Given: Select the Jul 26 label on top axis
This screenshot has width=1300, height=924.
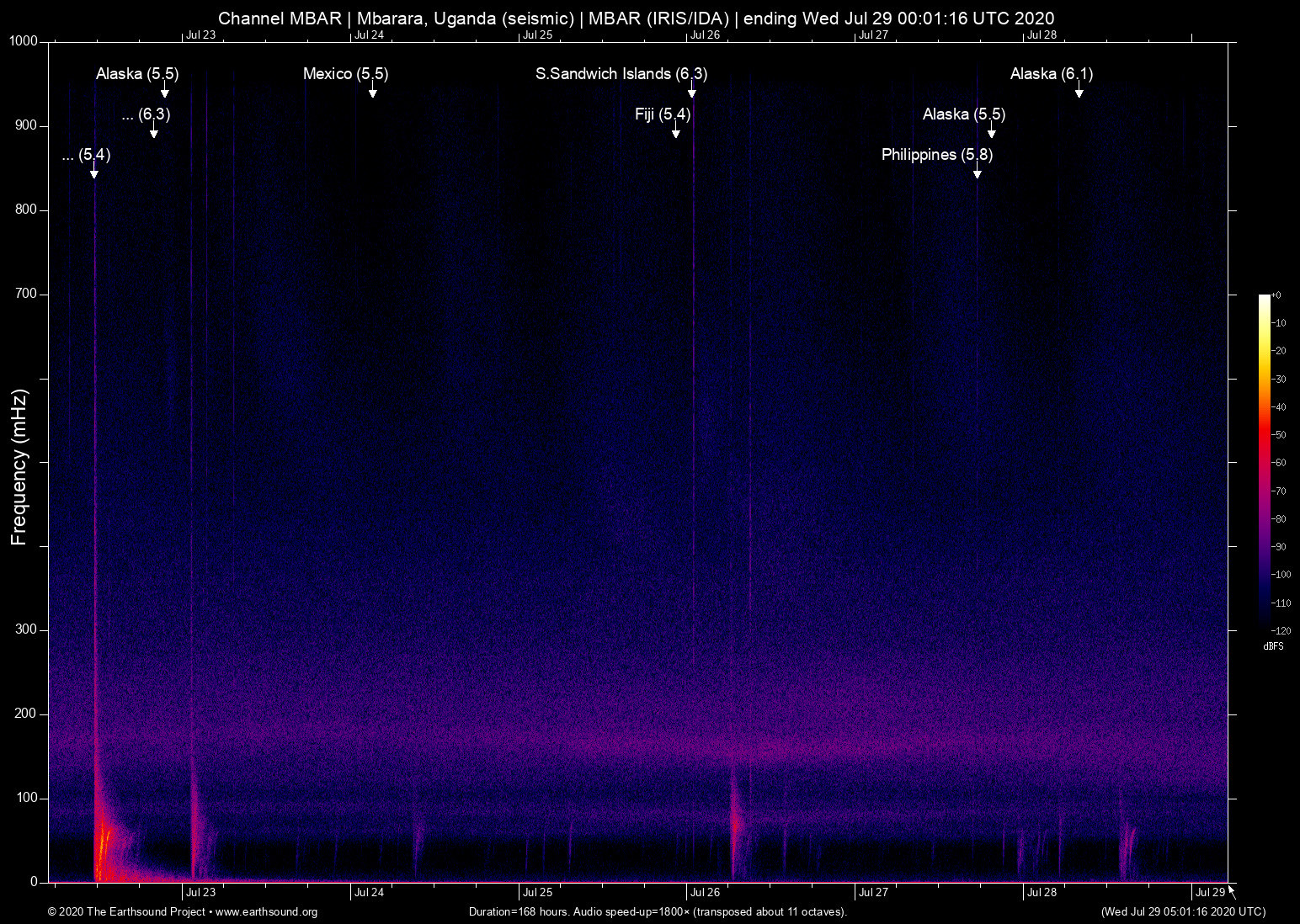Looking at the screenshot, I should (705, 35).
